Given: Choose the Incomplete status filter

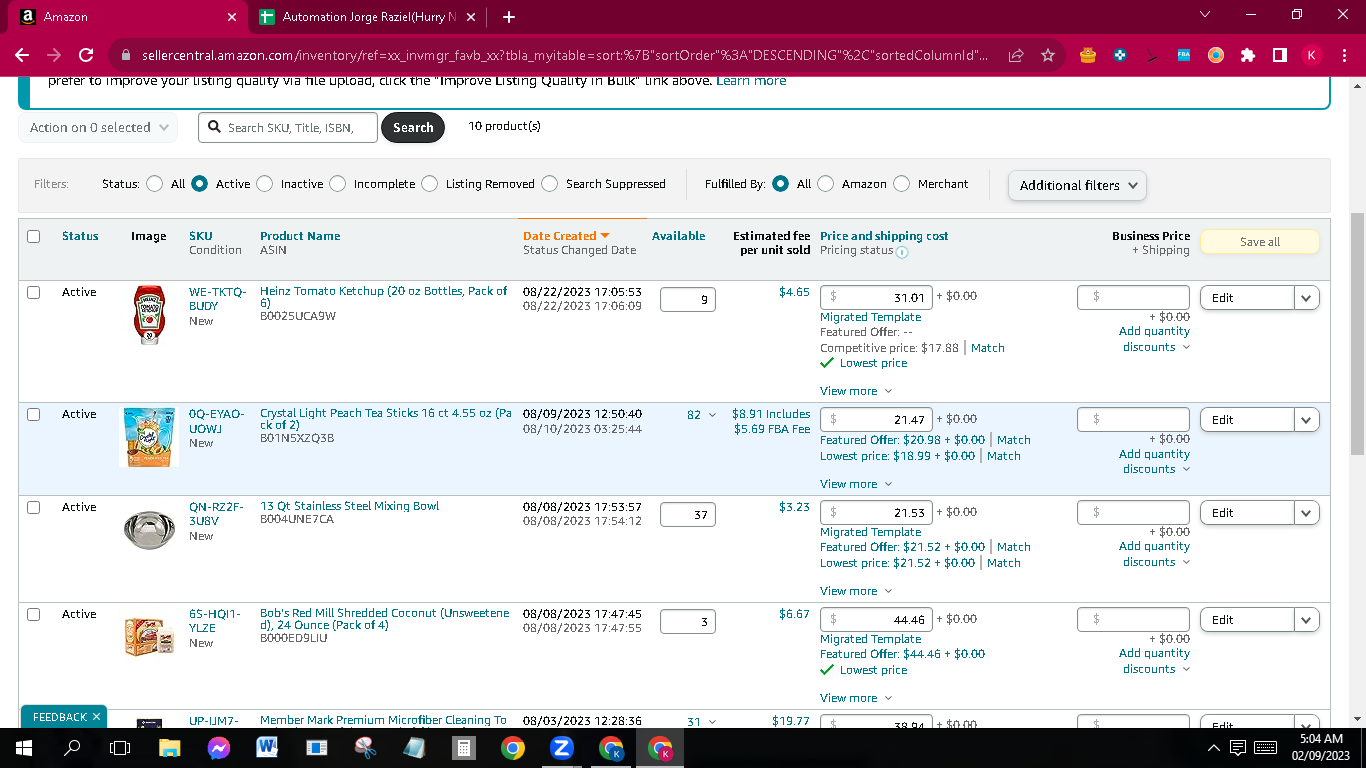Looking at the screenshot, I should click(x=337, y=183).
